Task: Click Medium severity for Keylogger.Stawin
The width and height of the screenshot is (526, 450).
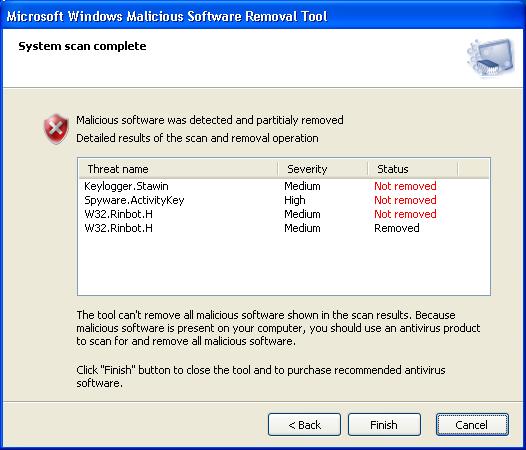Action: pos(302,186)
